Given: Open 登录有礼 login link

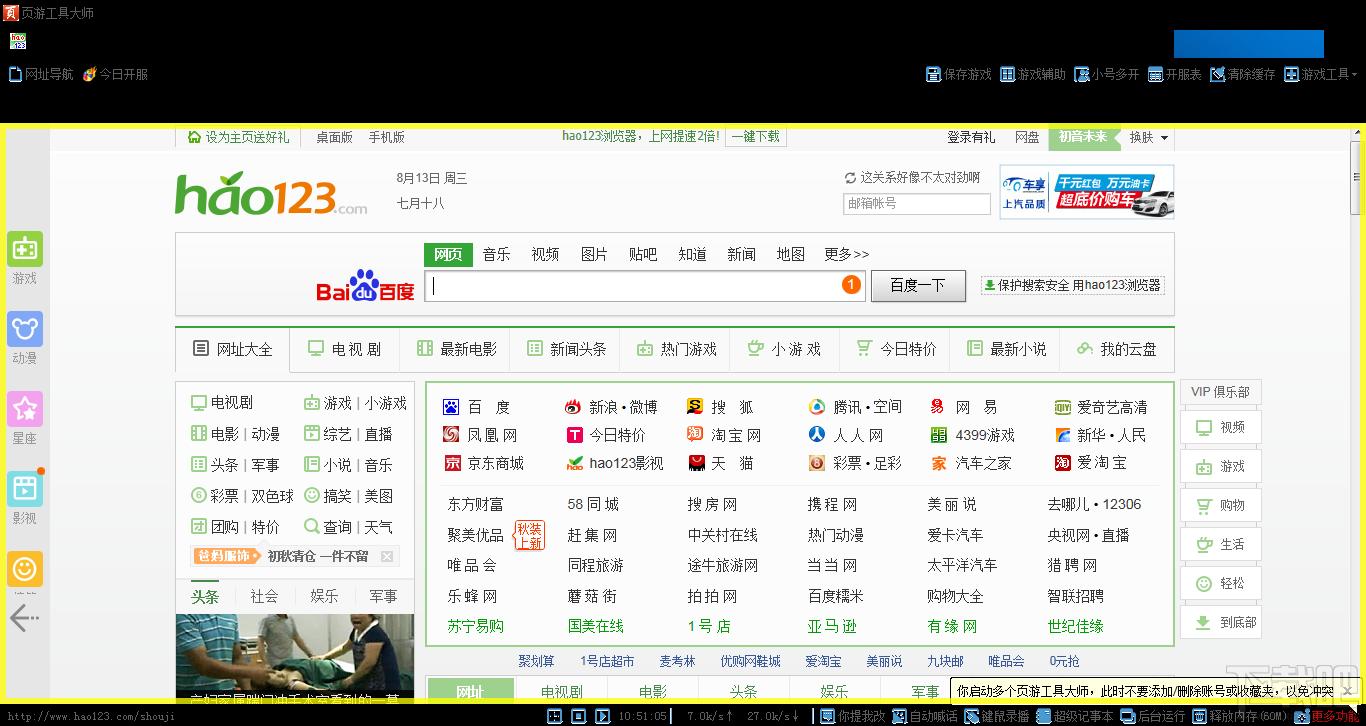Looking at the screenshot, I should click(x=971, y=137).
